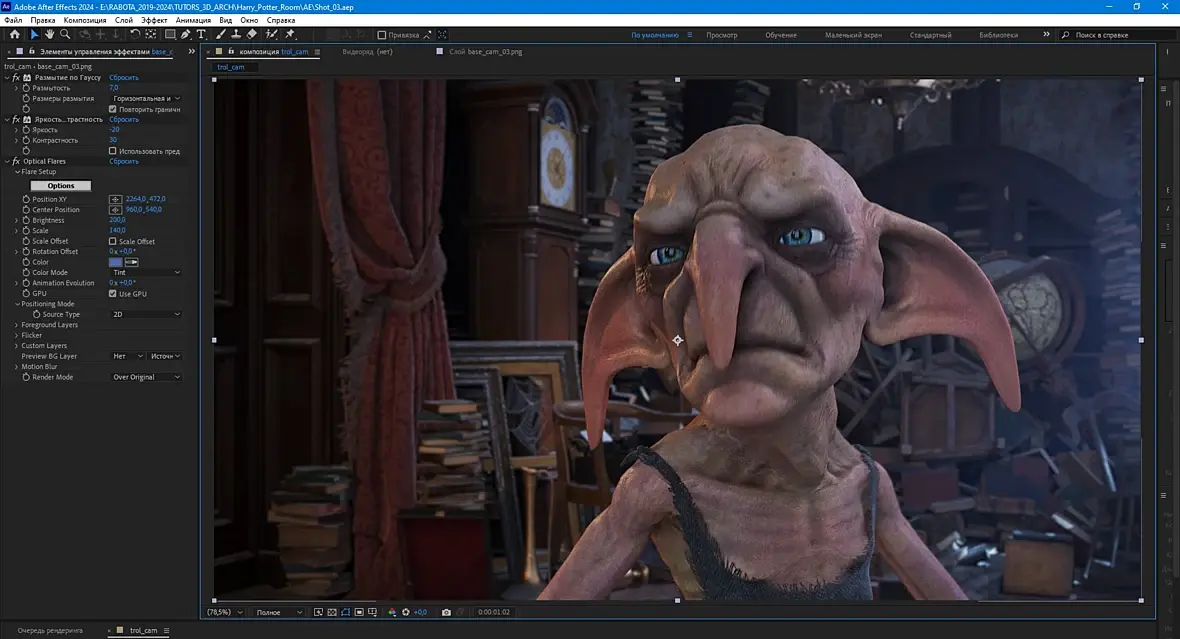Image resolution: width=1180 pixels, height=639 pixels.
Task: Switch to Слой base_cam_03.png tab
Action: 485,52
